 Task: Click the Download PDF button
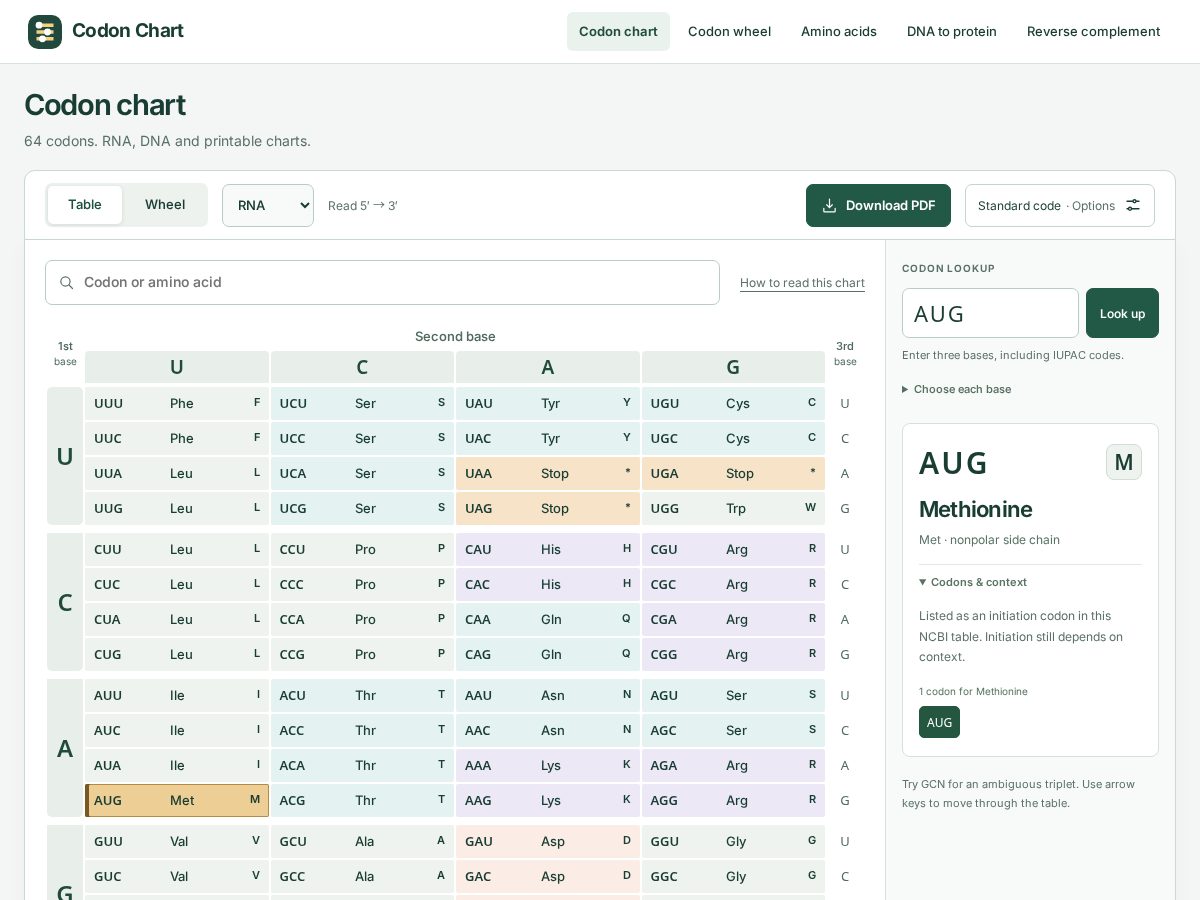click(x=878, y=205)
